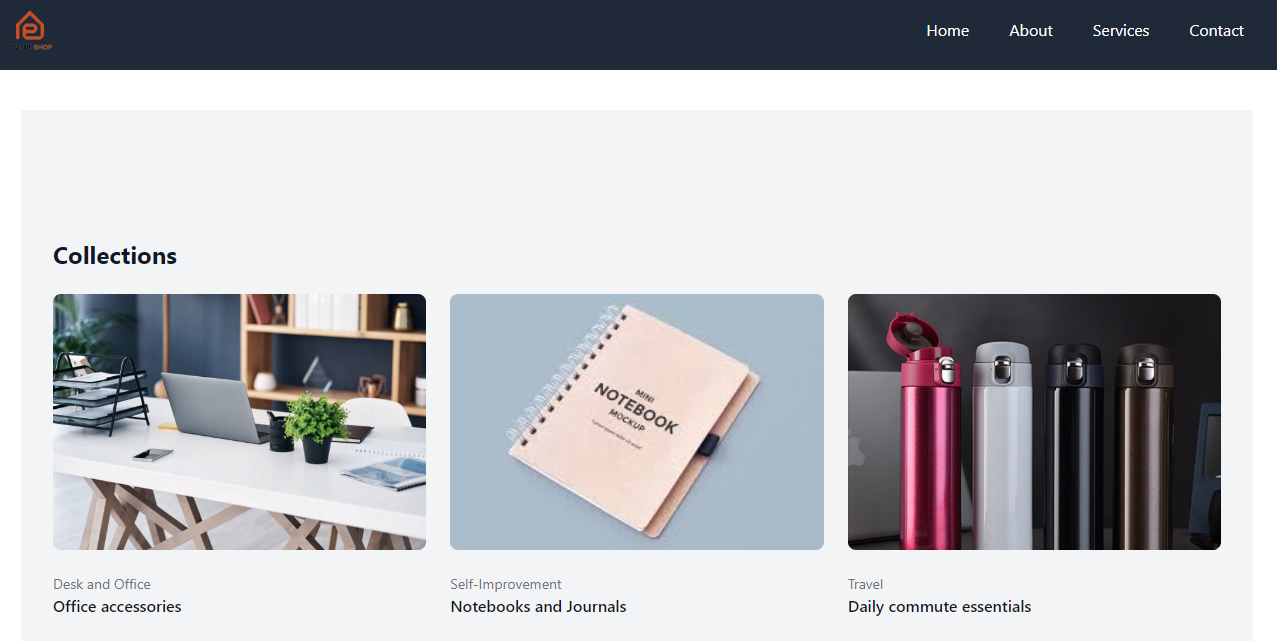Screen dimensions: 1277x641
Task: Click the Travel category label
Action: click(x=865, y=584)
